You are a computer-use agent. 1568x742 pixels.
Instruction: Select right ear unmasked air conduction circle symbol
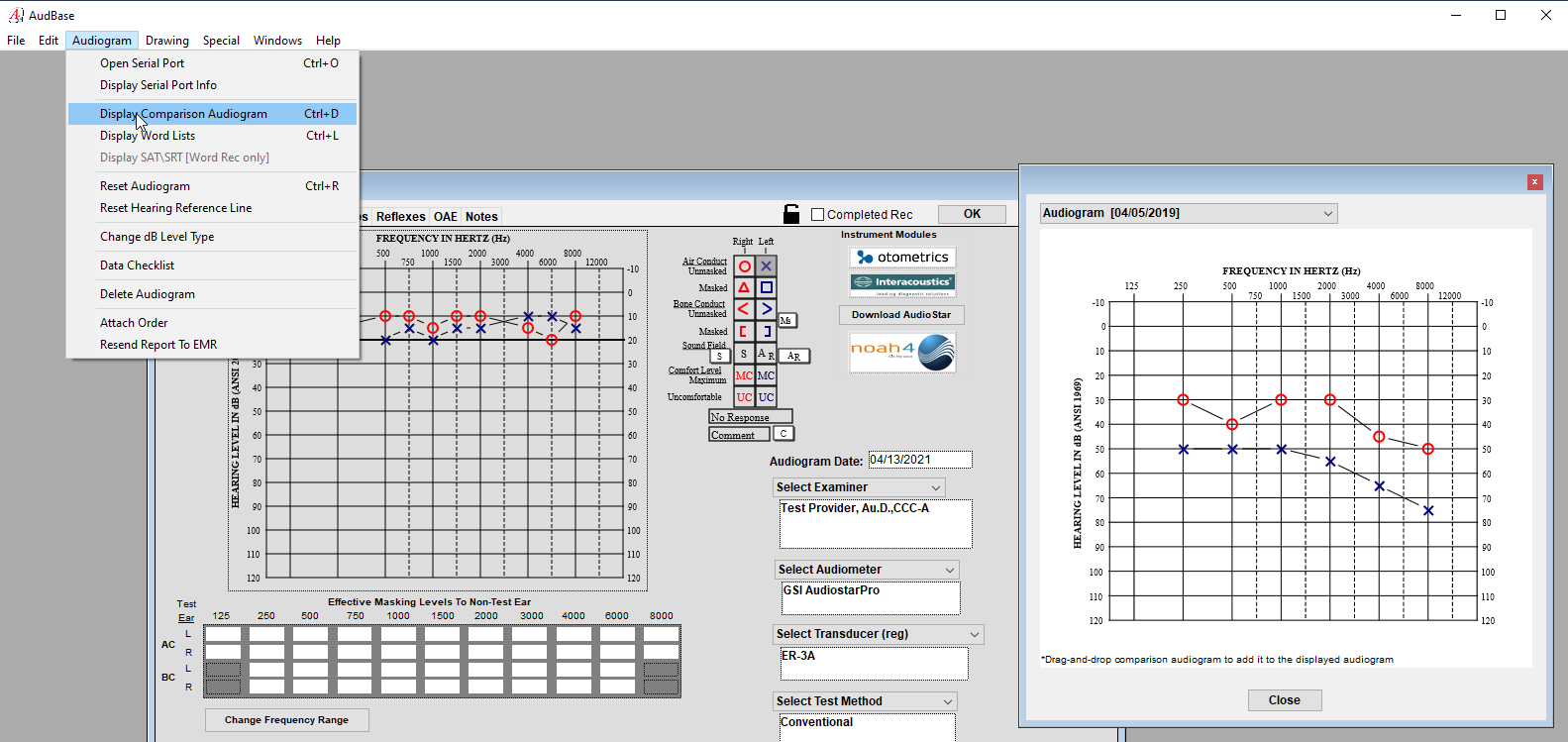(x=744, y=266)
